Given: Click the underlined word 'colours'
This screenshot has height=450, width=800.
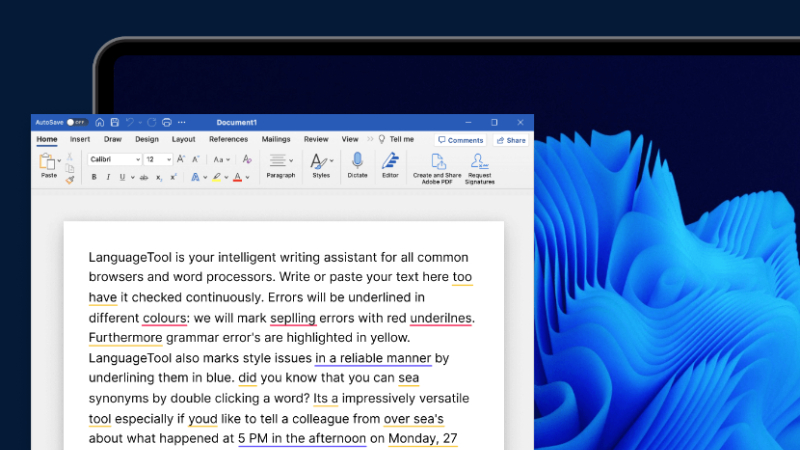Looking at the screenshot, I should [x=164, y=318].
